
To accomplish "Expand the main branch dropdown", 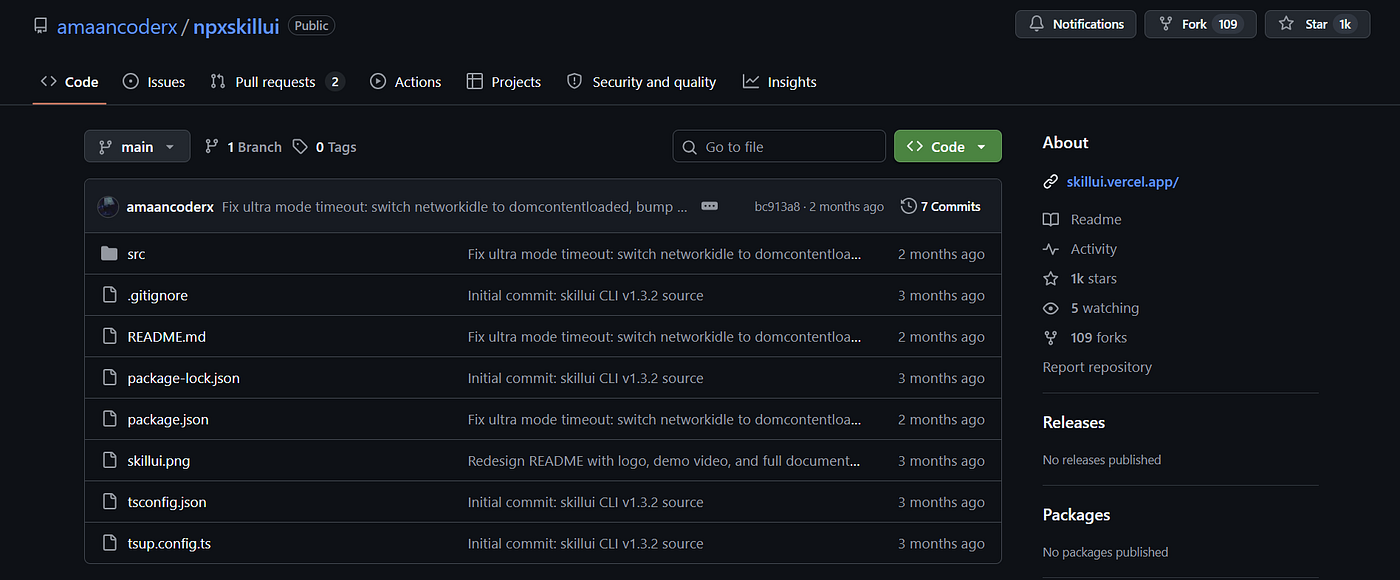I will click(137, 146).
